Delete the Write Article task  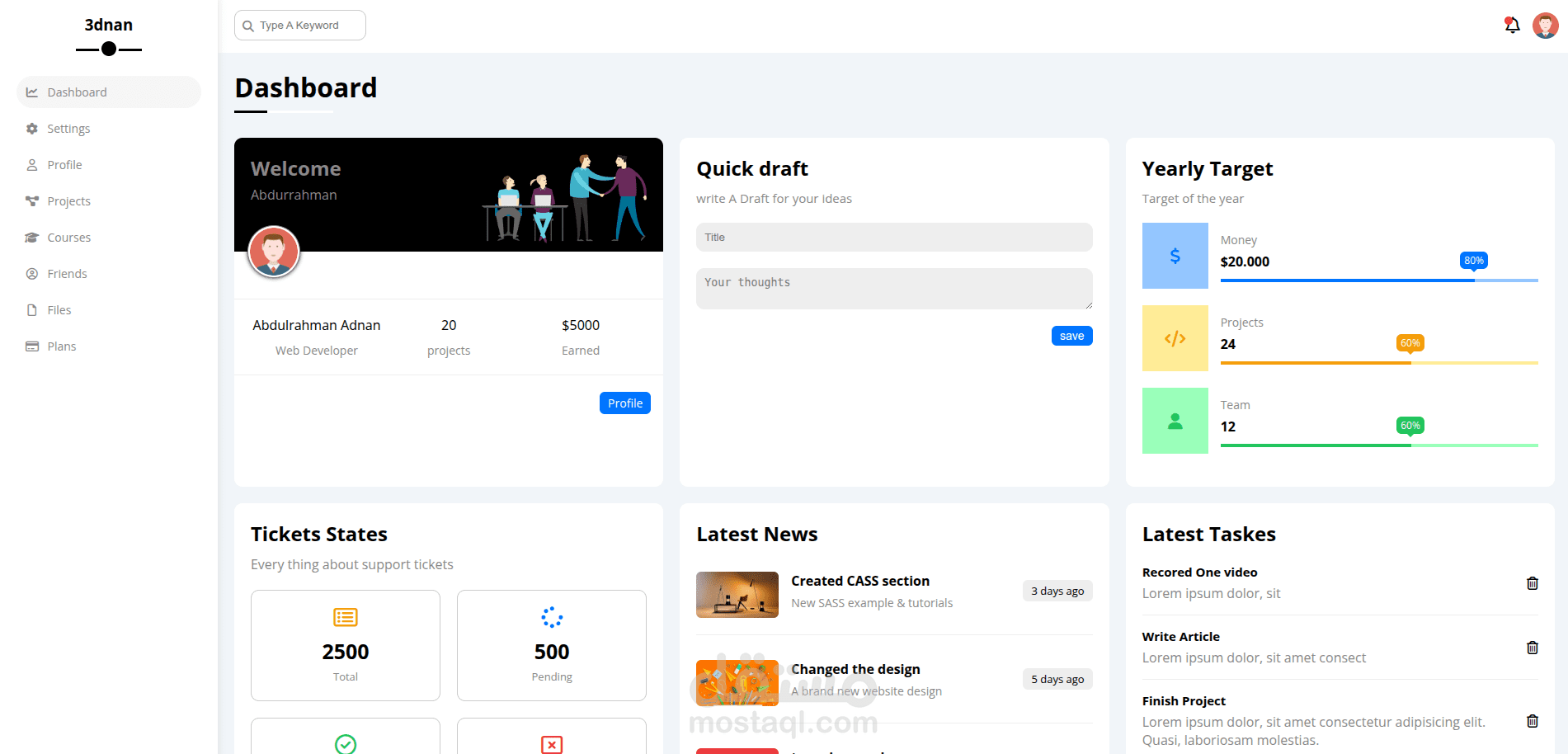1533,648
